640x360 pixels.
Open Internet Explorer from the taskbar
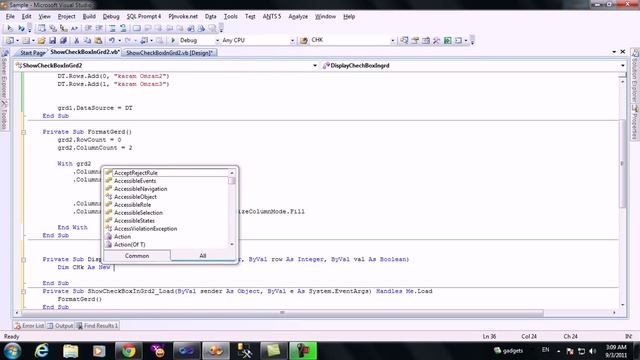[42, 351]
